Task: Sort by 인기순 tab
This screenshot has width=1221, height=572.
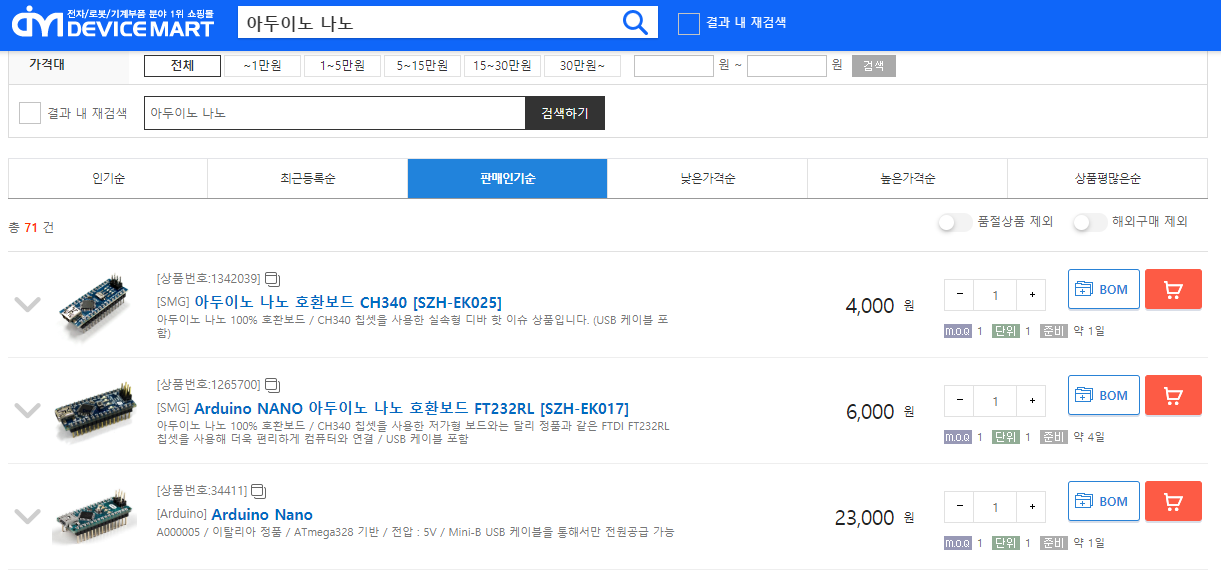Action: 108,179
